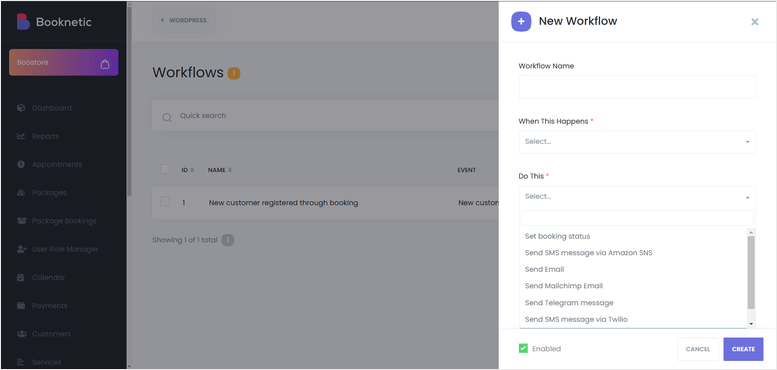This screenshot has height=370, width=777.
Task: Click the CREATE button
Action: pyautogui.click(x=743, y=349)
